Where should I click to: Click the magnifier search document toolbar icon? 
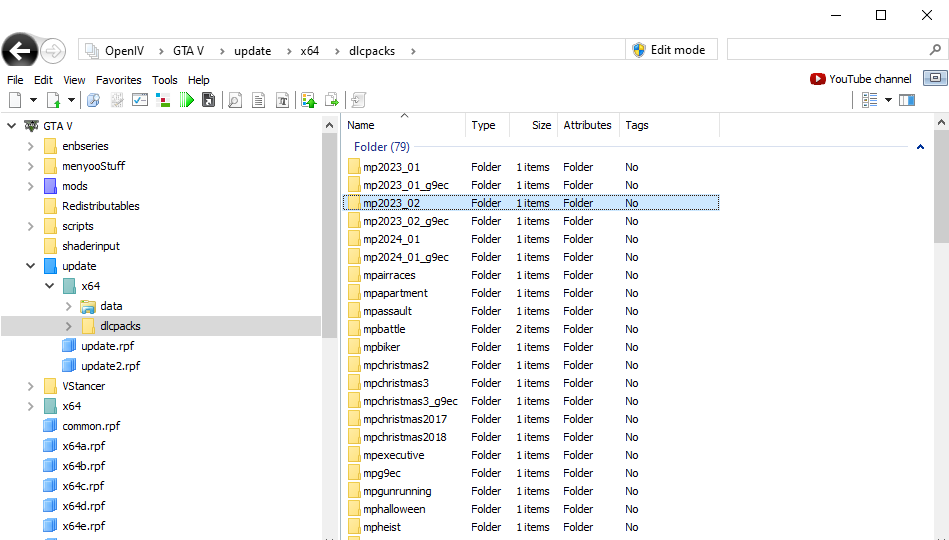(235, 100)
